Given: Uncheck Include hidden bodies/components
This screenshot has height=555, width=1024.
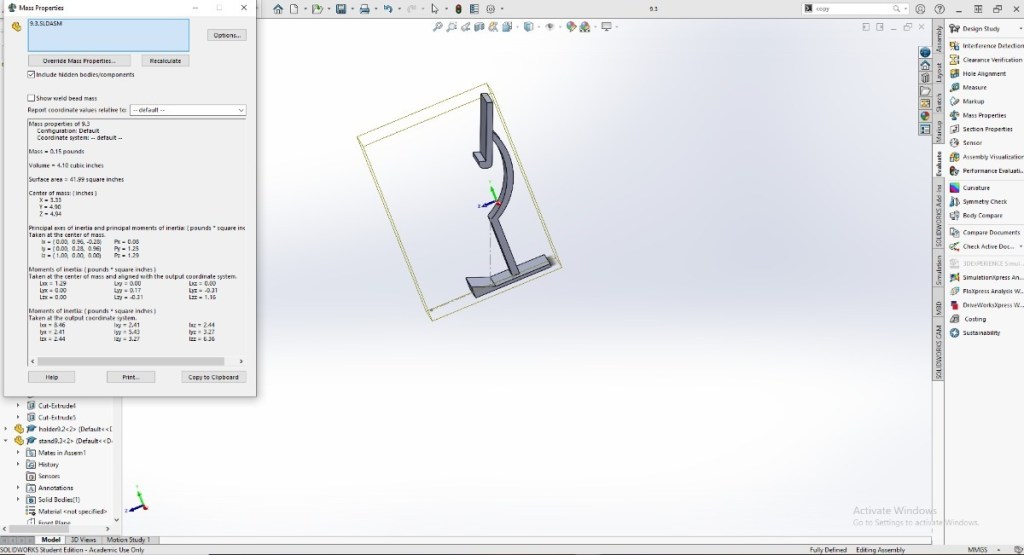Looking at the screenshot, I should (x=32, y=74).
